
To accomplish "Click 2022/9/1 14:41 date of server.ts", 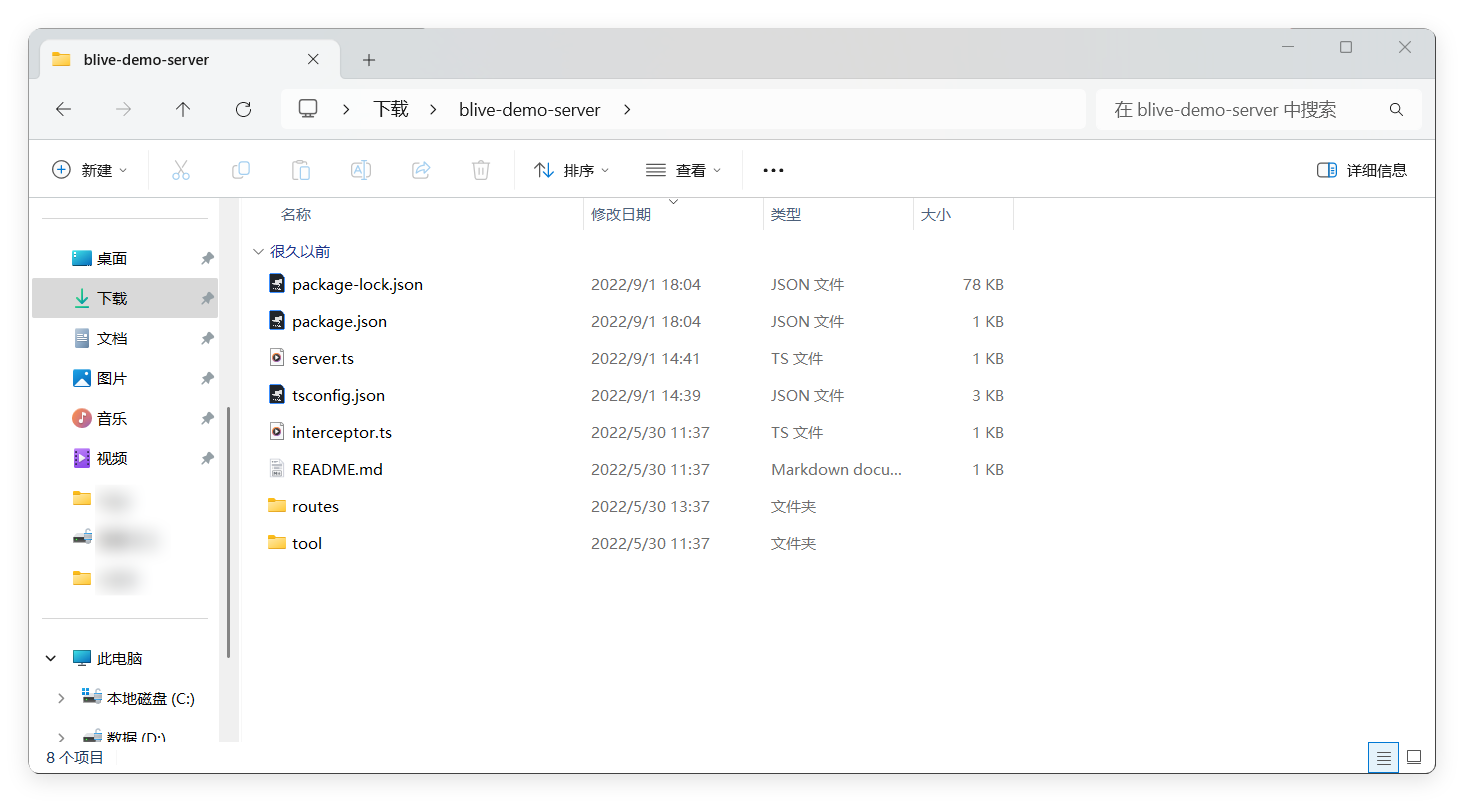I will click(x=645, y=358).
